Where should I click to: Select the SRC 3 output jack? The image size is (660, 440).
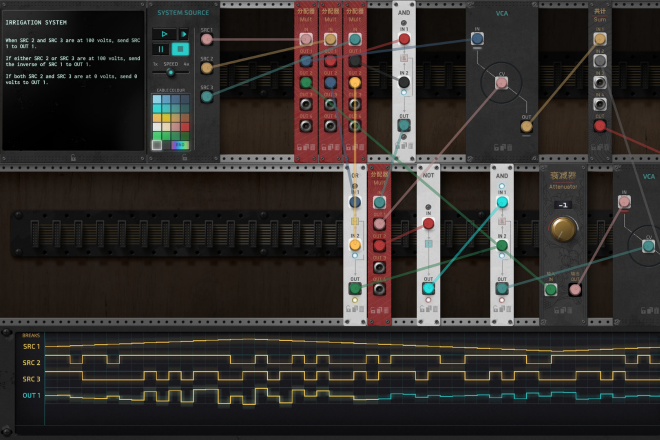[x=207, y=96]
